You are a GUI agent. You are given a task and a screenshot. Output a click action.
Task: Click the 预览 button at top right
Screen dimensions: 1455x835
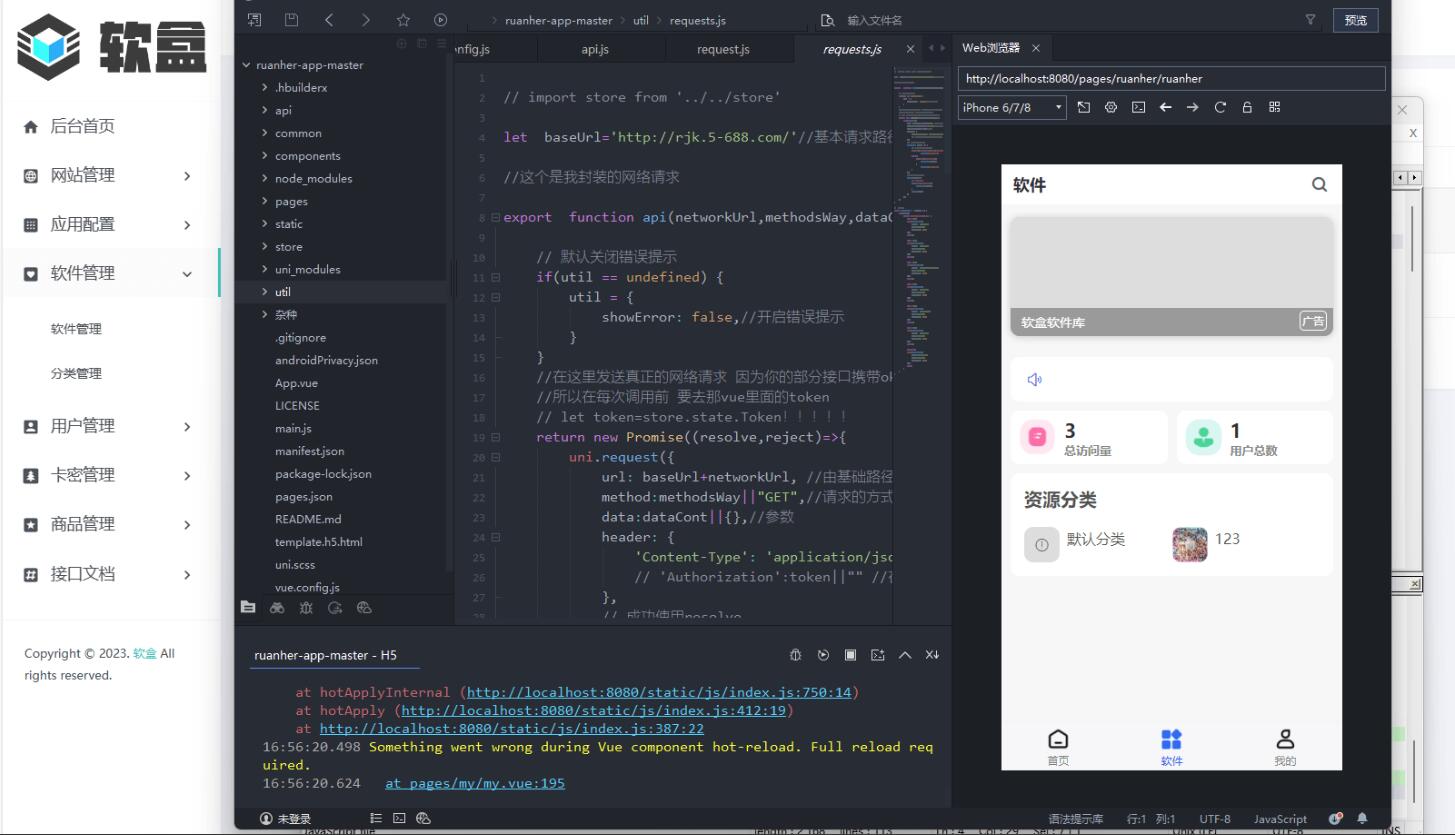[x=1355, y=20]
